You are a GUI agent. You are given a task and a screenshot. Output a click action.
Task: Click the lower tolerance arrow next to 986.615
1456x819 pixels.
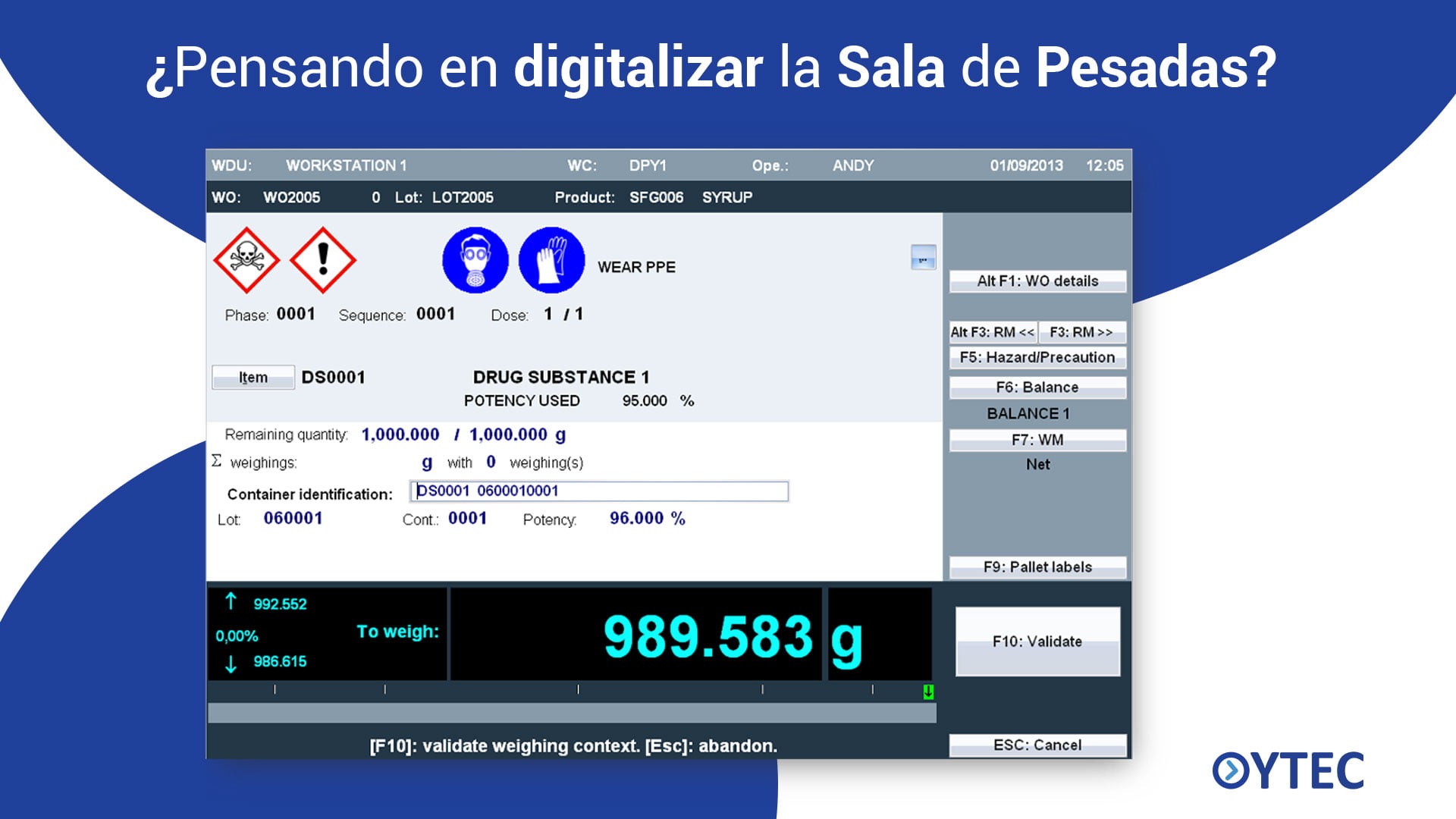click(x=231, y=664)
